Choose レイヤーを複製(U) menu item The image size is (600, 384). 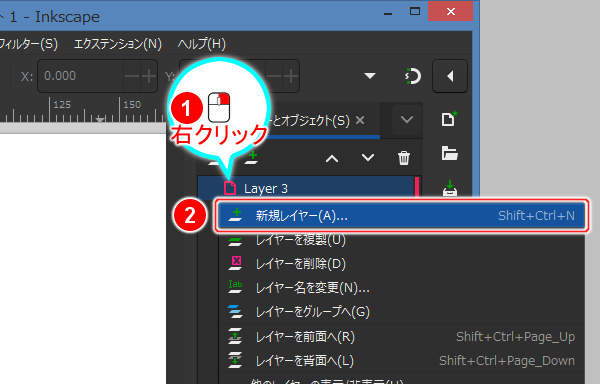click(x=402, y=240)
